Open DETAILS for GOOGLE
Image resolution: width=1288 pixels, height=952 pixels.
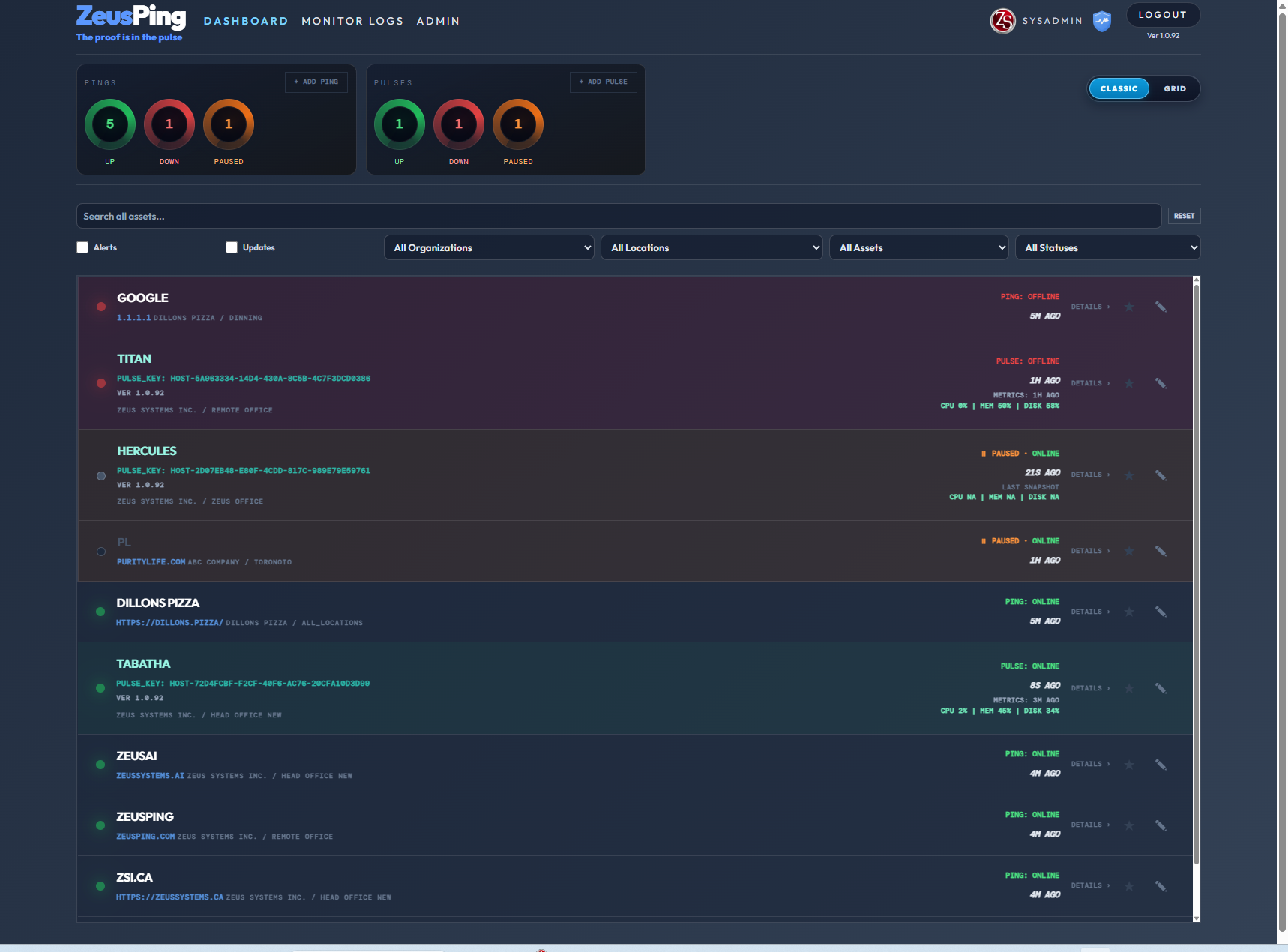pos(1090,307)
